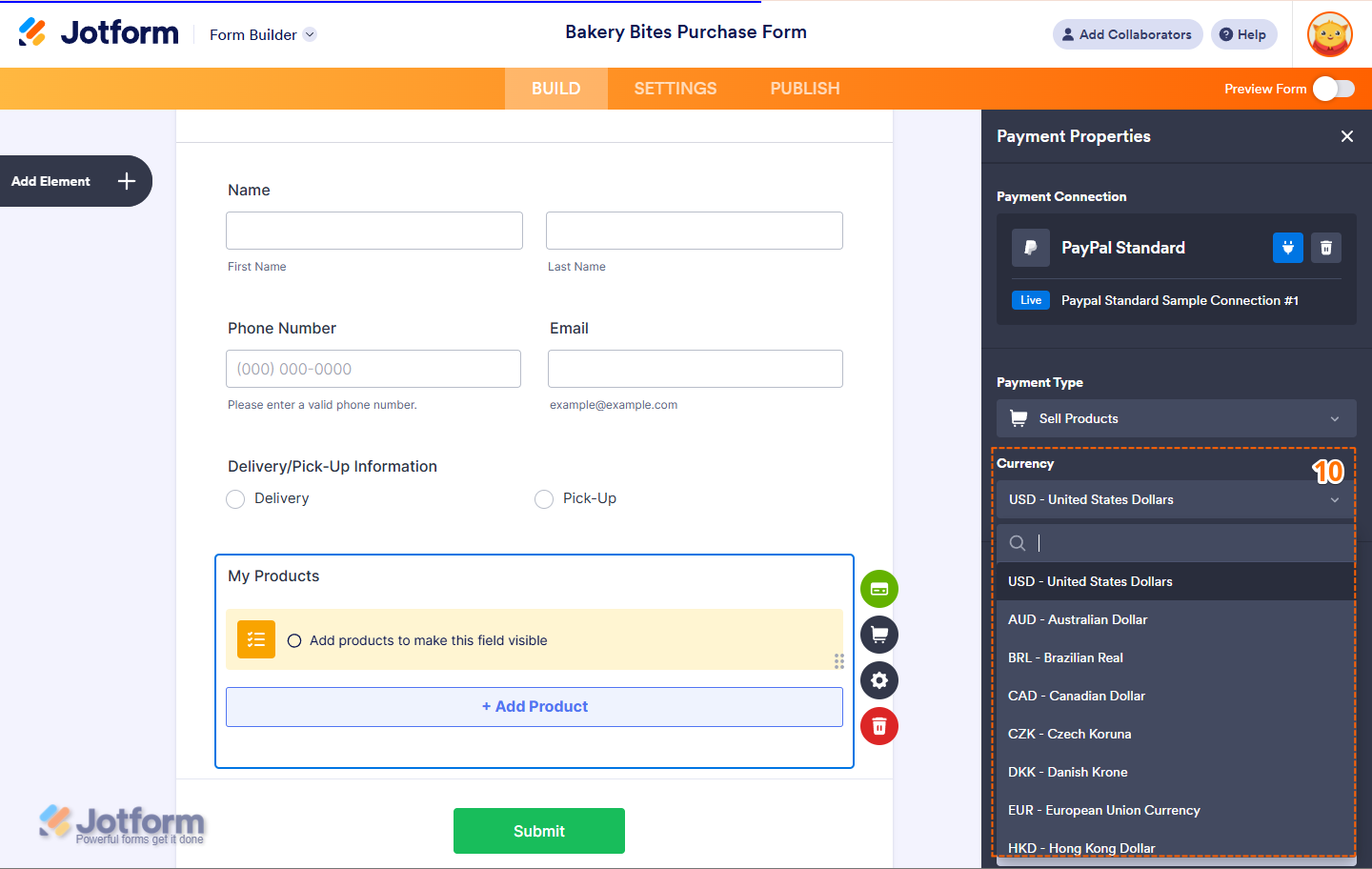Open payment settings wizard green icon
Viewport: 1372px width, 869px height.
pos(879,589)
